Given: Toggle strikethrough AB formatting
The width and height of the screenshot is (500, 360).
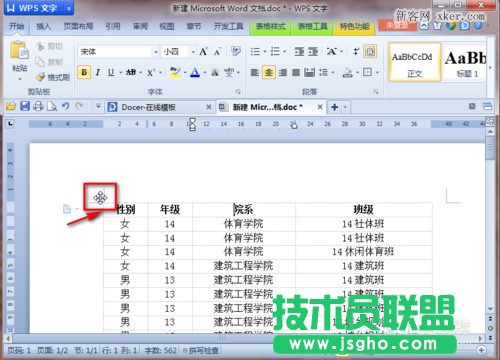Looking at the screenshot, I should click(x=131, y=72).
